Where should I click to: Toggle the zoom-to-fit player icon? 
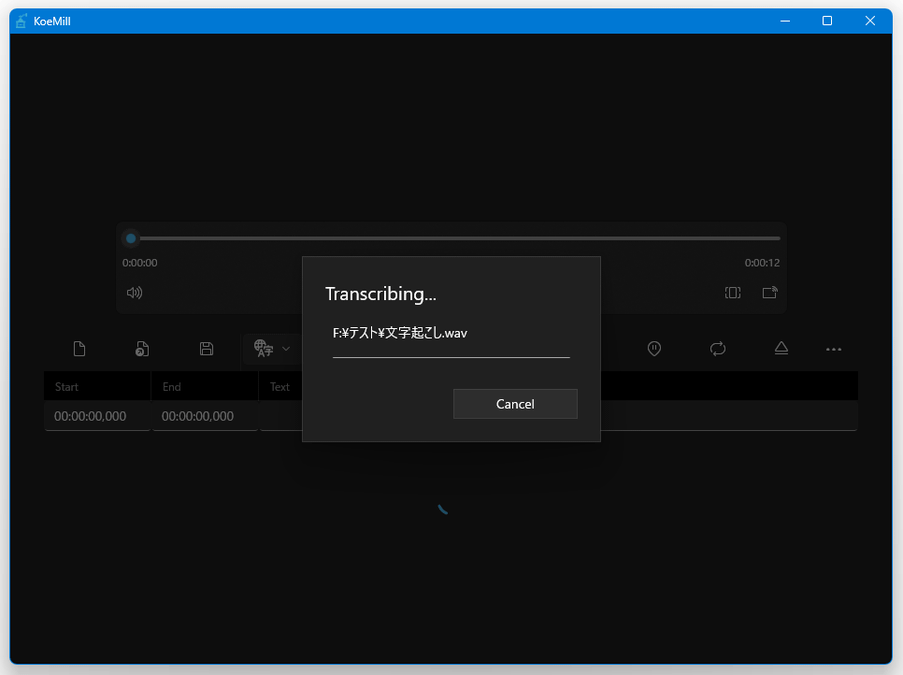coord(733,293)
